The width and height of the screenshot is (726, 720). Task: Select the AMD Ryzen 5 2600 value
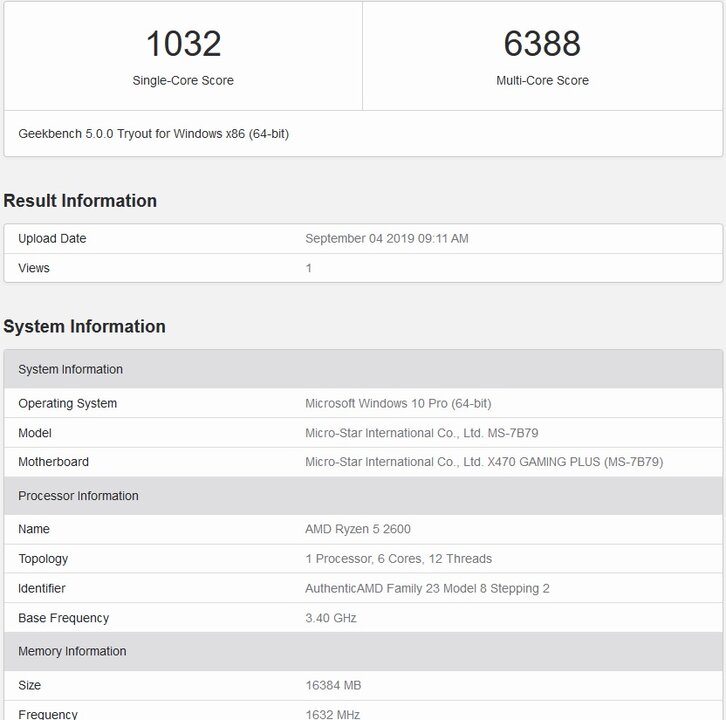[358, 529]
